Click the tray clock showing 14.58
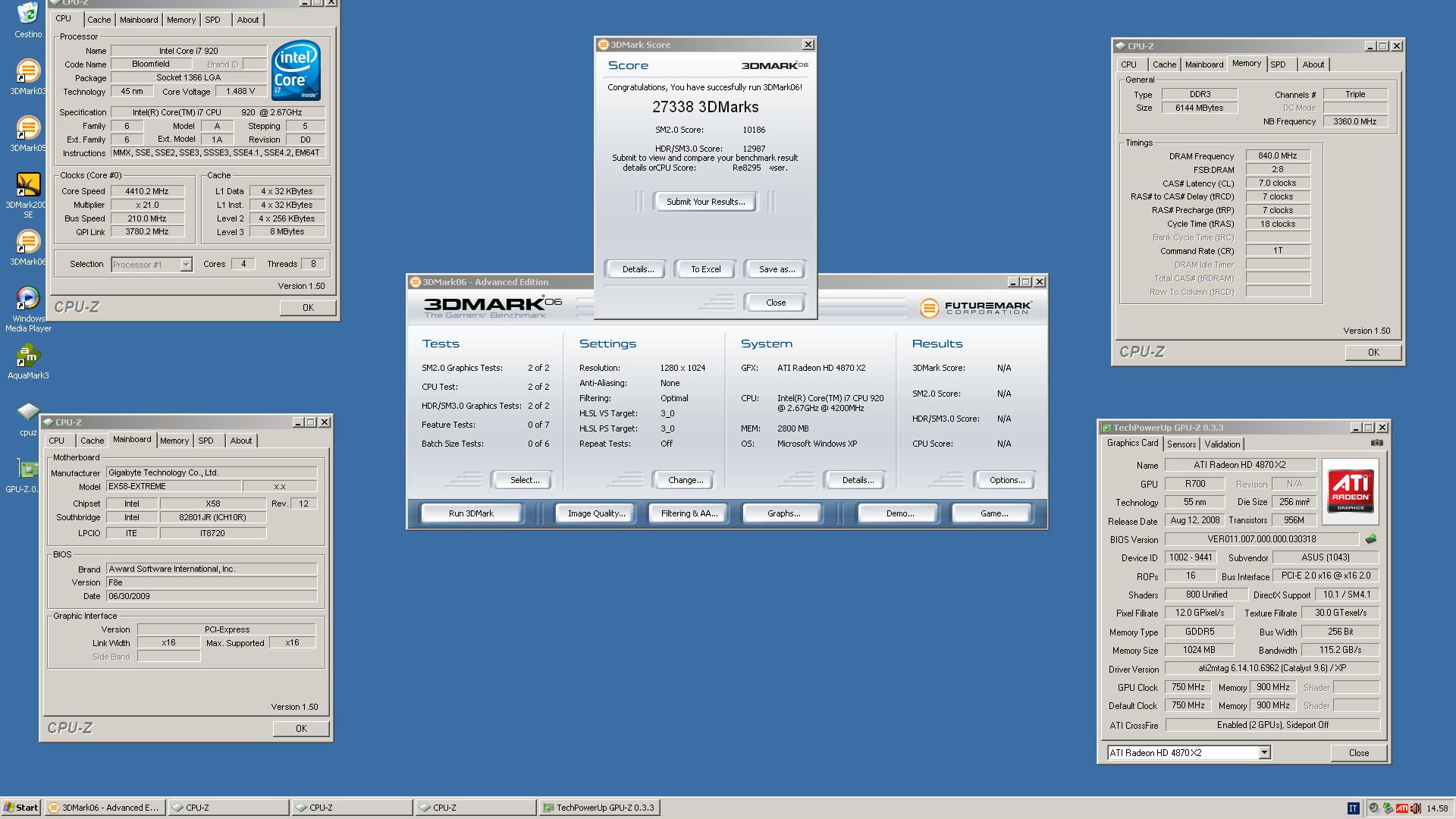This screenshot has width=1456, height=819. point(1437,808)
